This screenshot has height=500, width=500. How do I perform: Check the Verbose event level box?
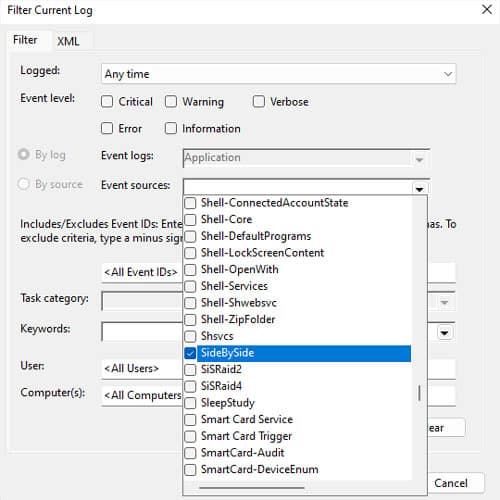(259, 102)
